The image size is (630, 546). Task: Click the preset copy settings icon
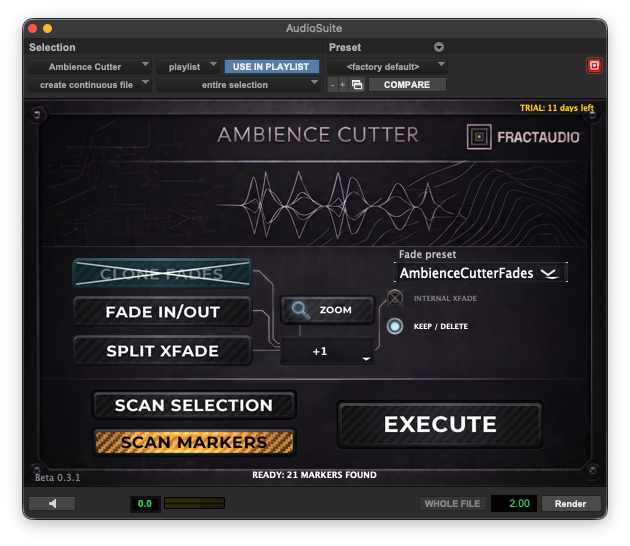(x=357, y=85)
